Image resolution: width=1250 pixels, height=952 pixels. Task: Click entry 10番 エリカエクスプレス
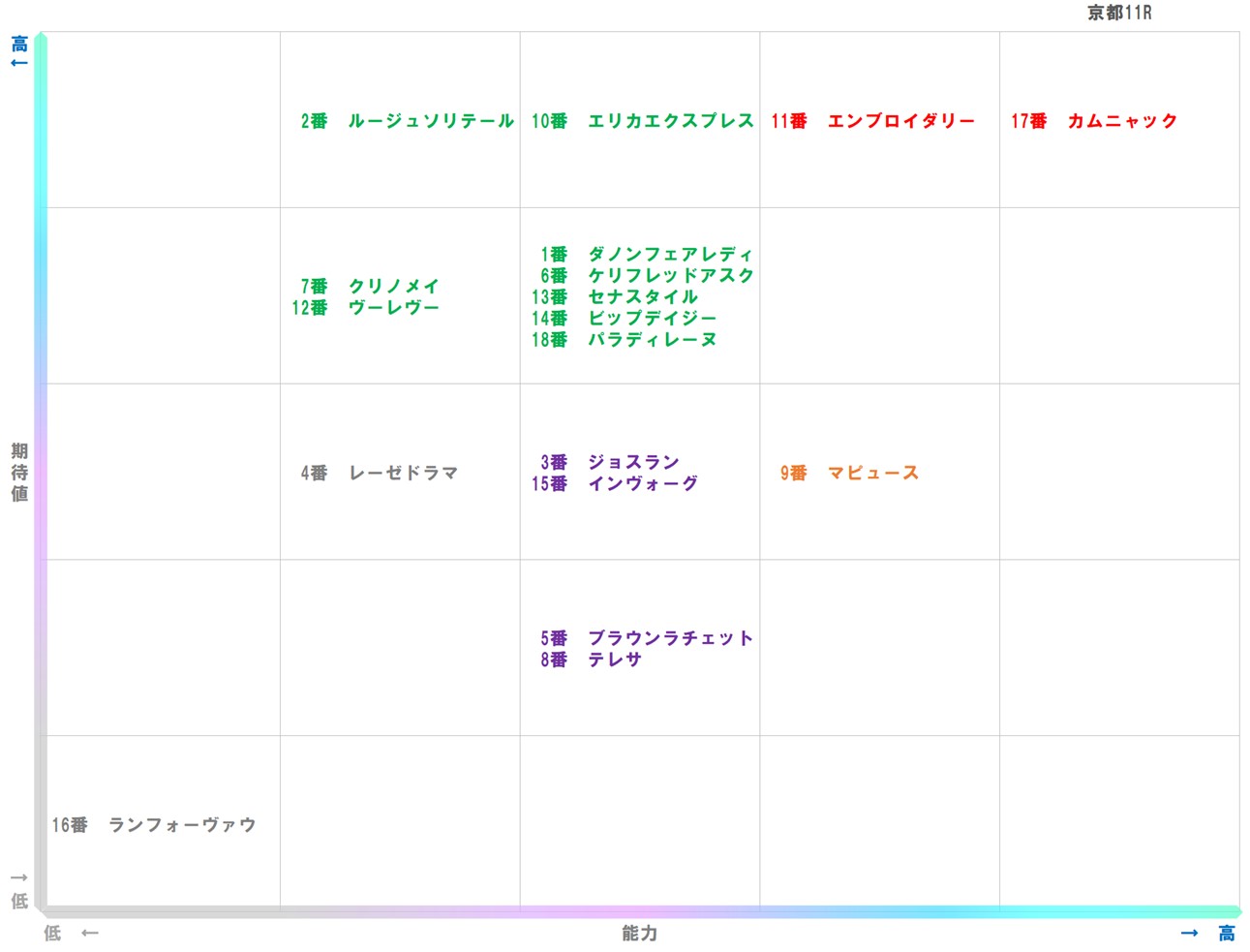642,121
